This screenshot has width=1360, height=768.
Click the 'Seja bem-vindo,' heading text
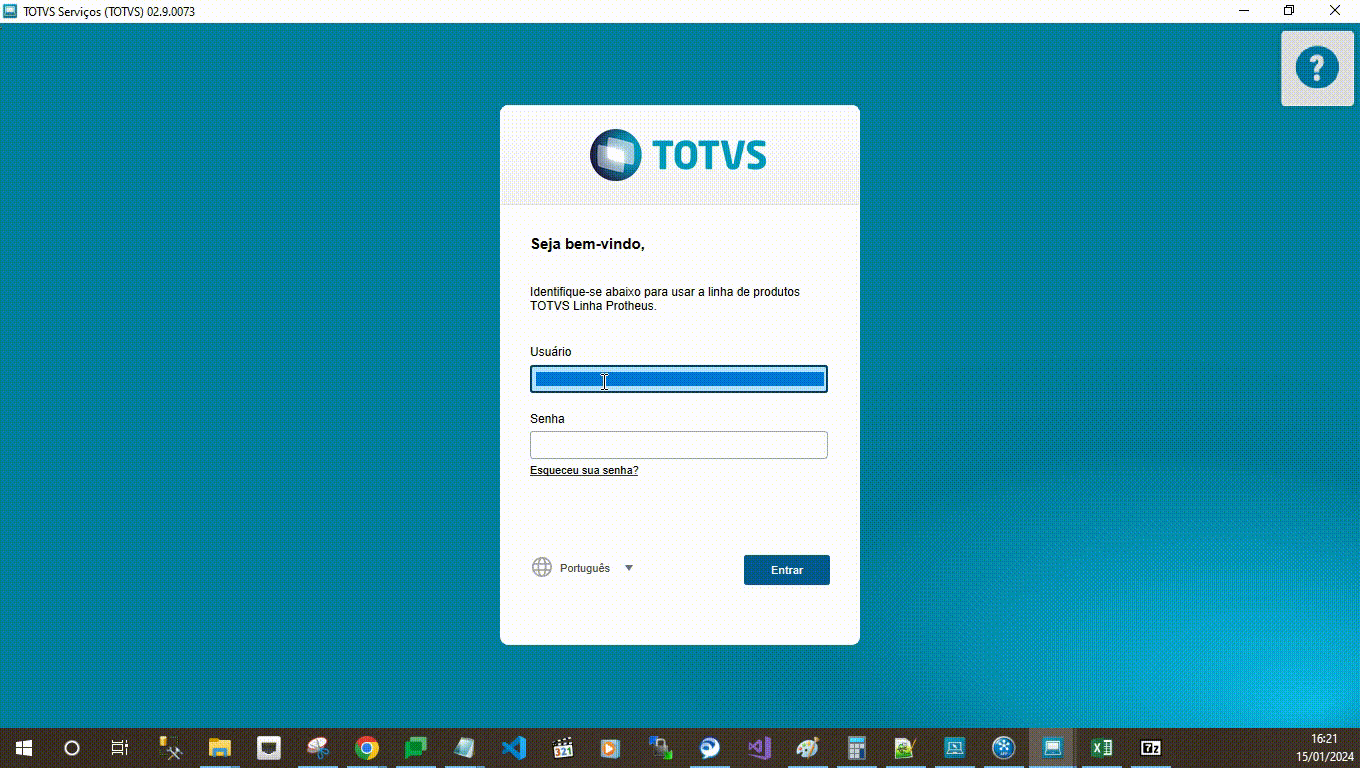pyautogui.click(x=588, y=244)
